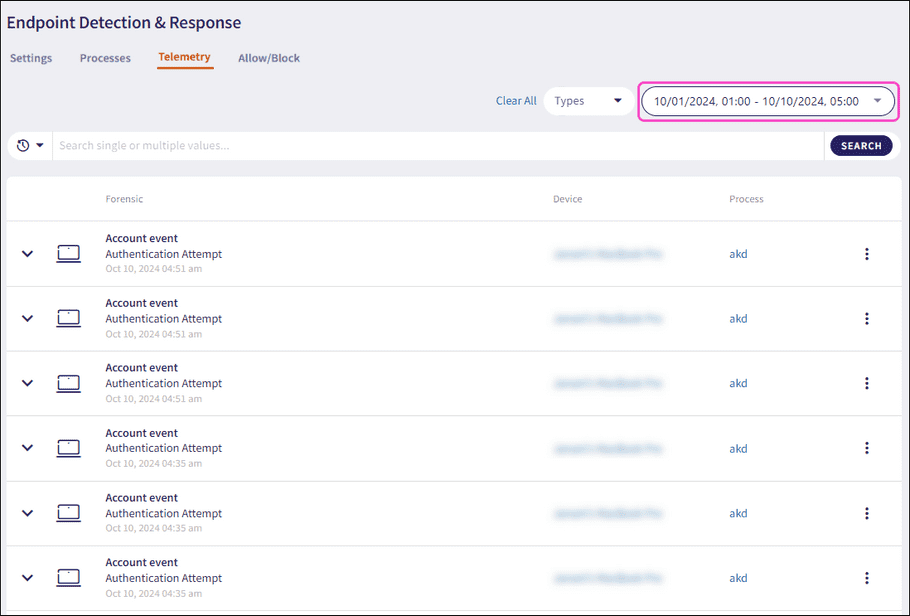The image size is (910, 616).
Task: Expand the fourth event row using its chevron
Action: (28, 448)
